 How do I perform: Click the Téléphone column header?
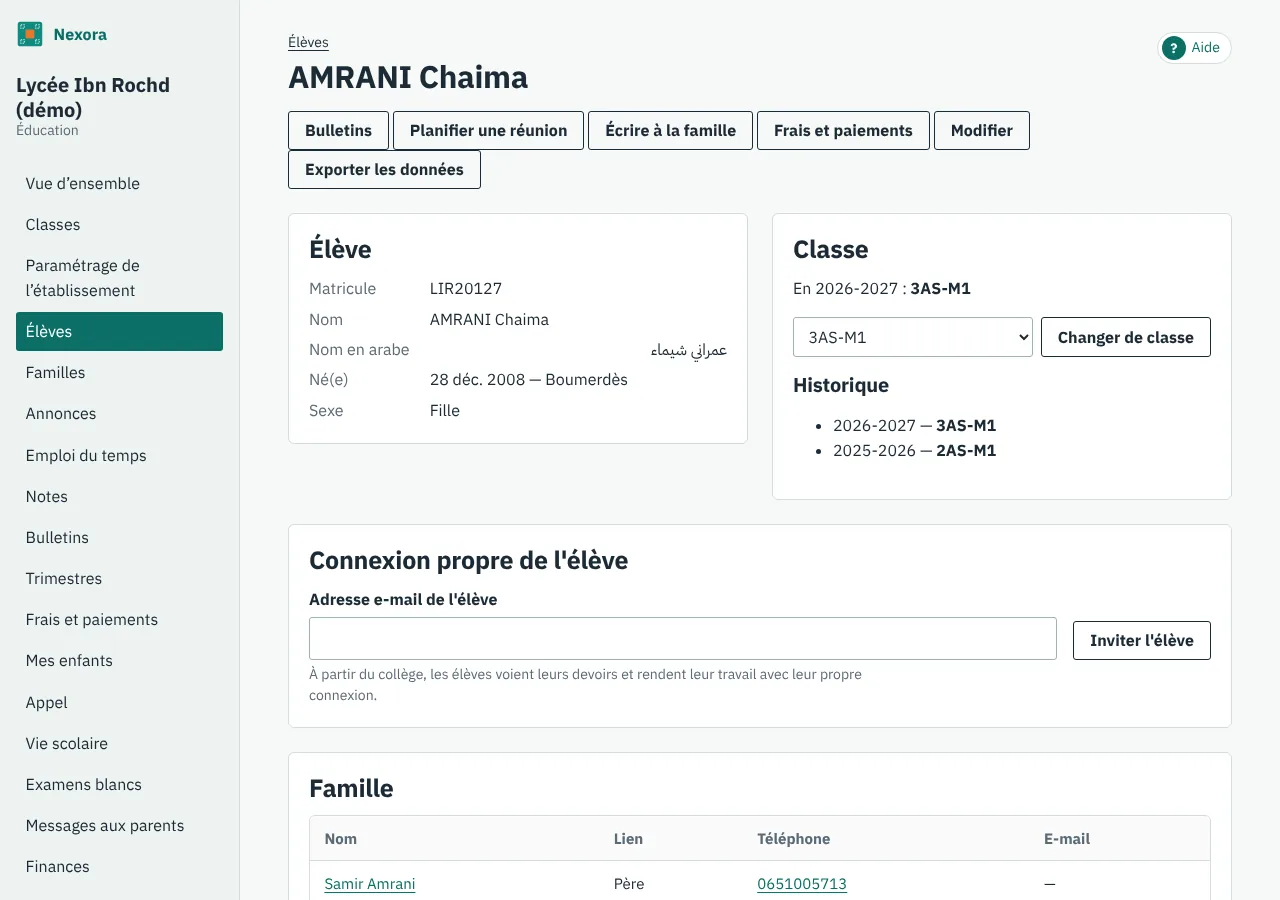pyautogui.click(x=794, y=839)
